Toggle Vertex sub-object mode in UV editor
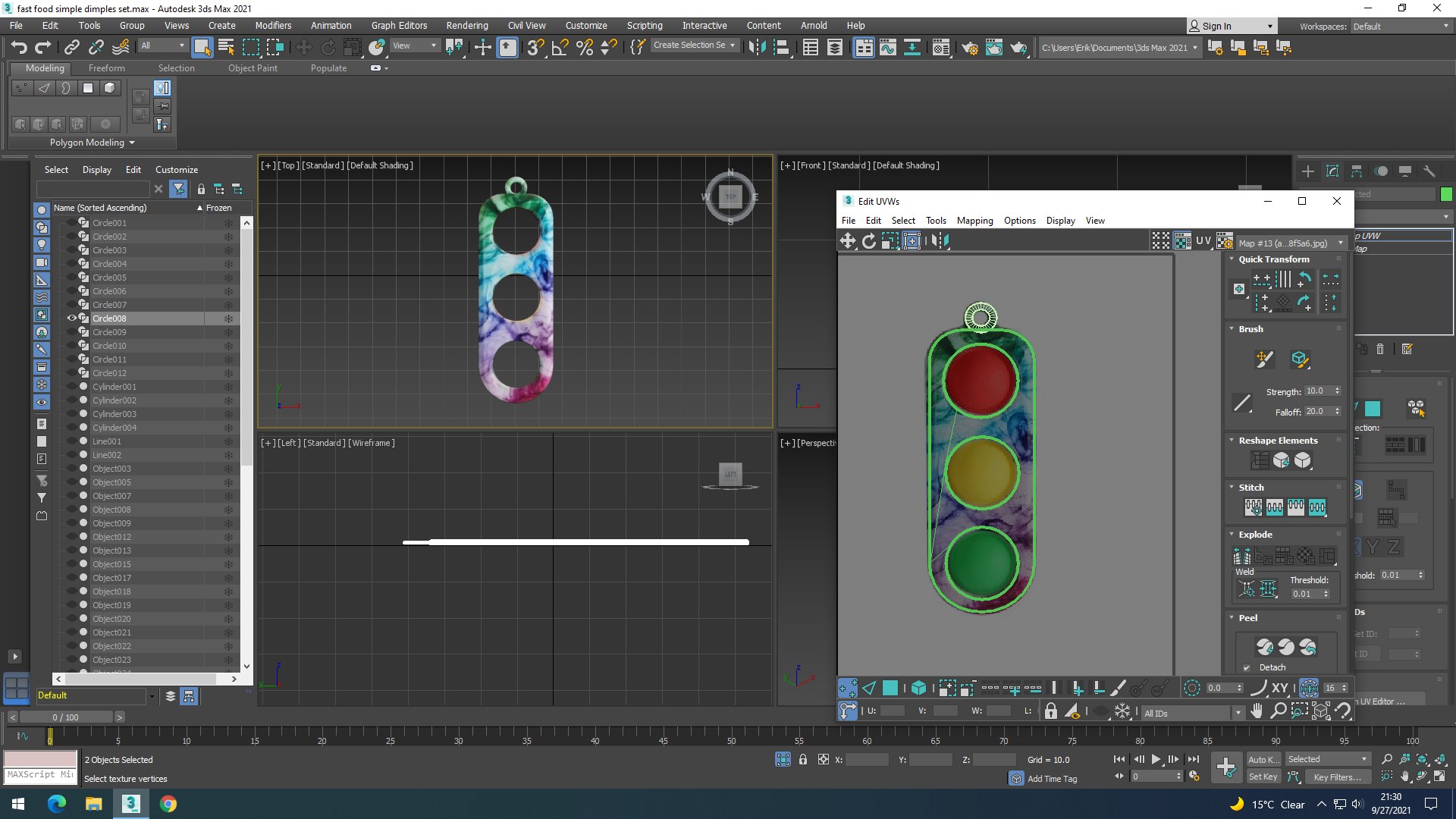The height and width of the screenshot is (819, 1456). 848,688
